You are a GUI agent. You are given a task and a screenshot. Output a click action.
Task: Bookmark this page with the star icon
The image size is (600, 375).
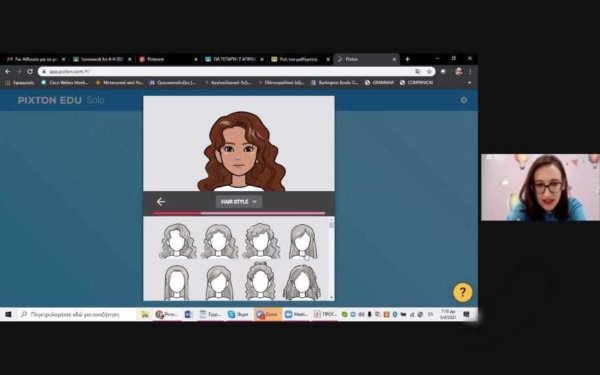click(429, 72)
